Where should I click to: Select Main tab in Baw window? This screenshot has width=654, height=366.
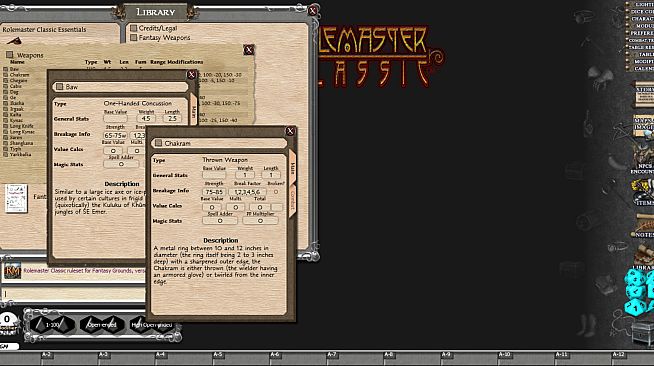click(194, 110)
